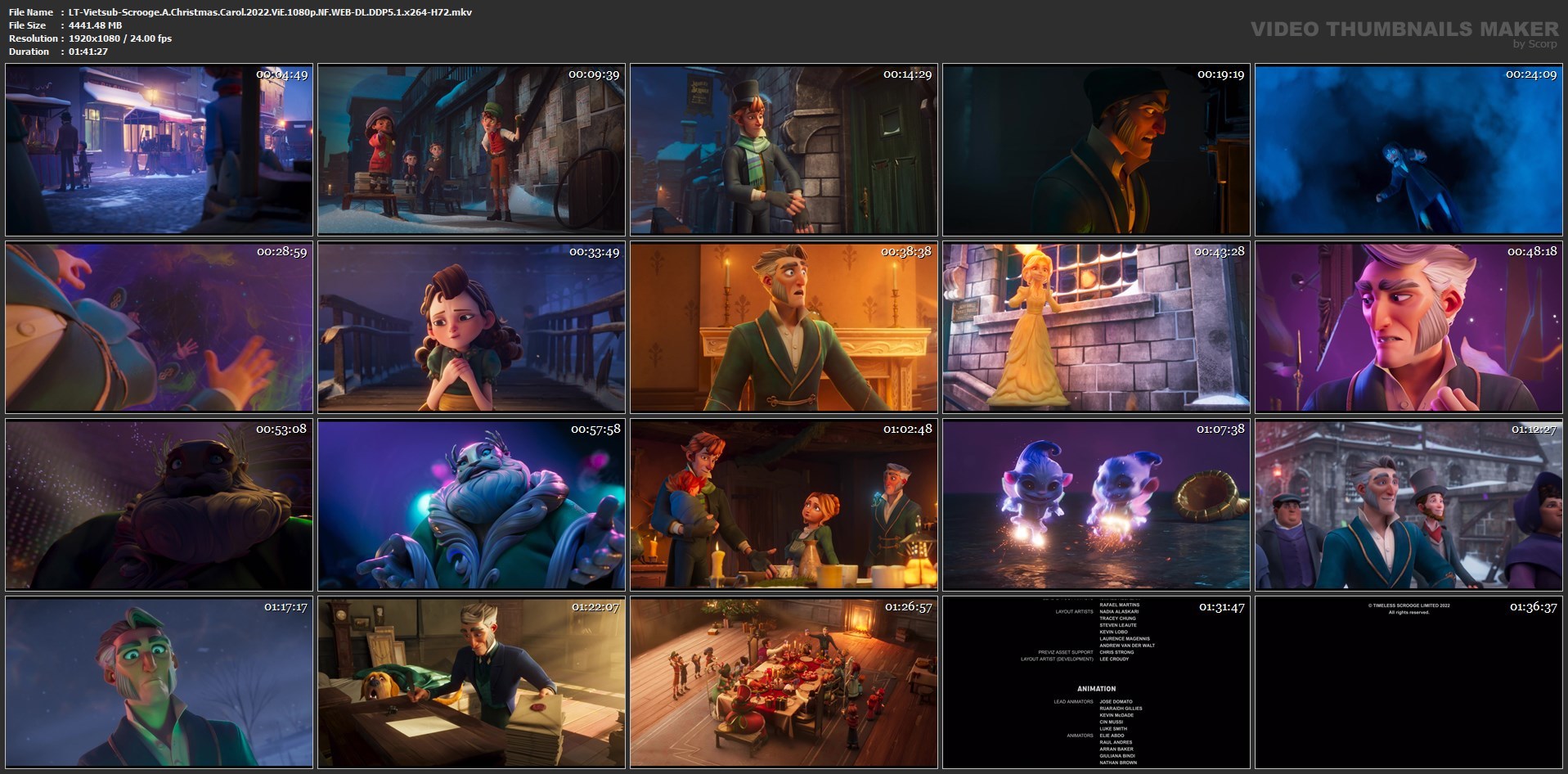This screenshot has width=1568, height=774.
Task: Choose the copyright frame at 01:36:37
Action: (1409, 682)
